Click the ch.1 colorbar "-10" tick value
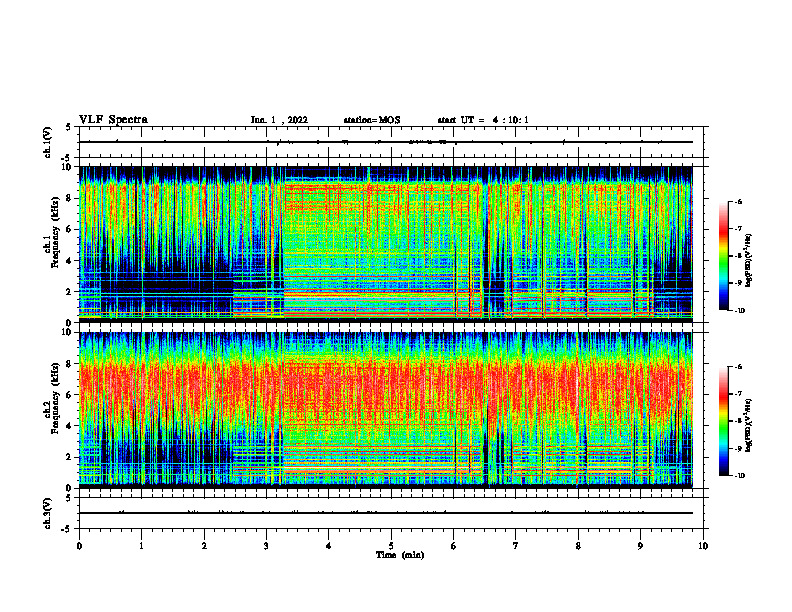Image resolution: width=792 pixels, height=612 pixels. click(x=739, y=311)
